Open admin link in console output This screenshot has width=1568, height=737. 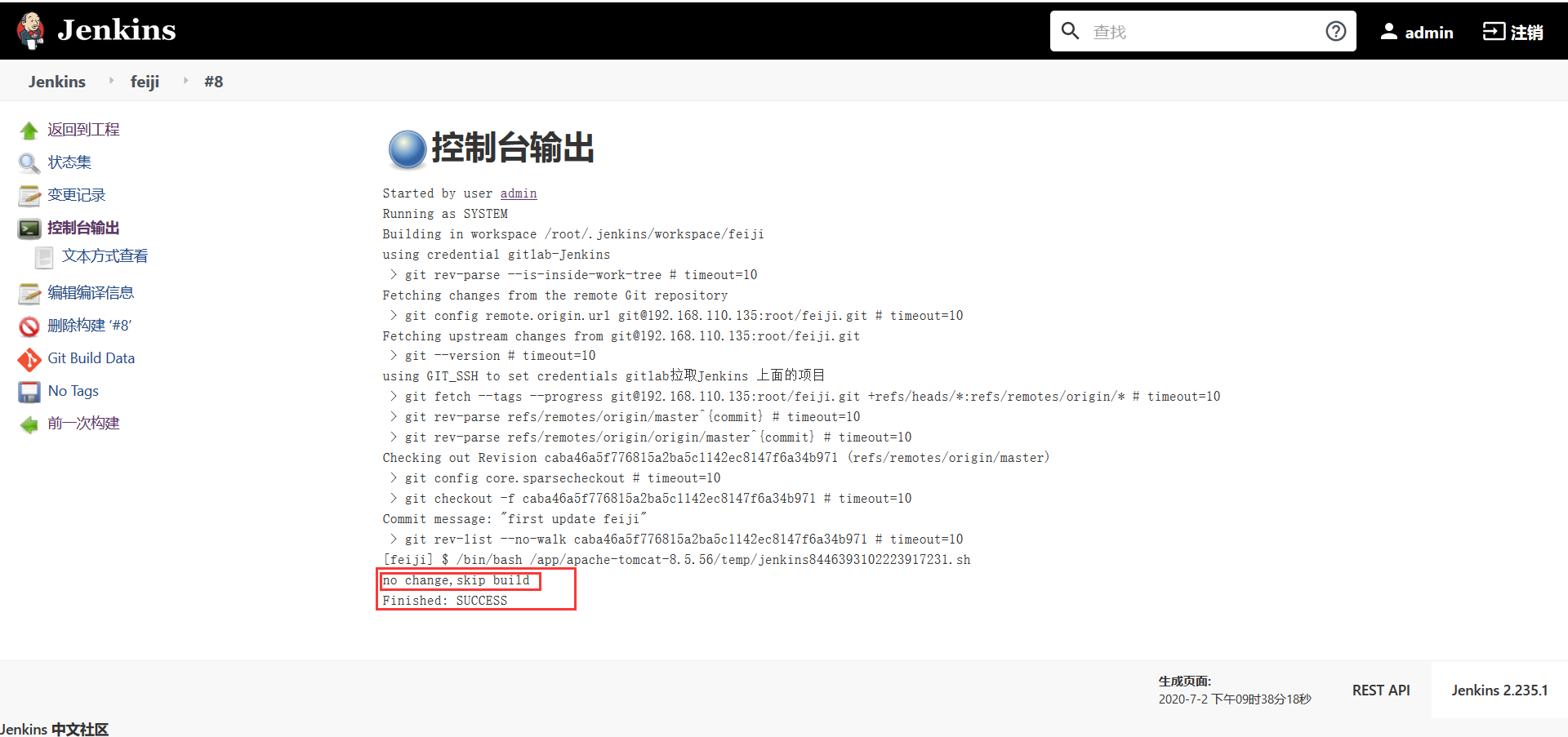click(519, 193)
